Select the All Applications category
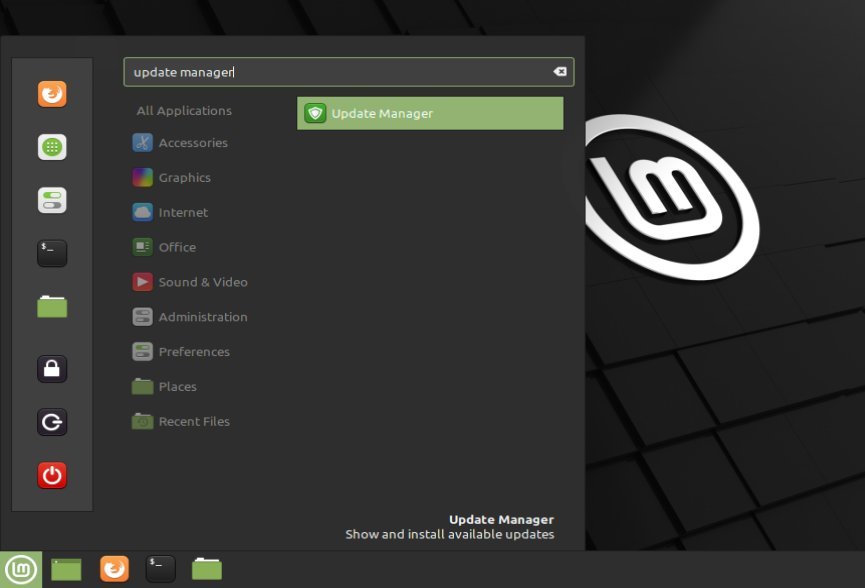Image resolution: width=865 pixels, height=588 pixels. pos(183,110)
